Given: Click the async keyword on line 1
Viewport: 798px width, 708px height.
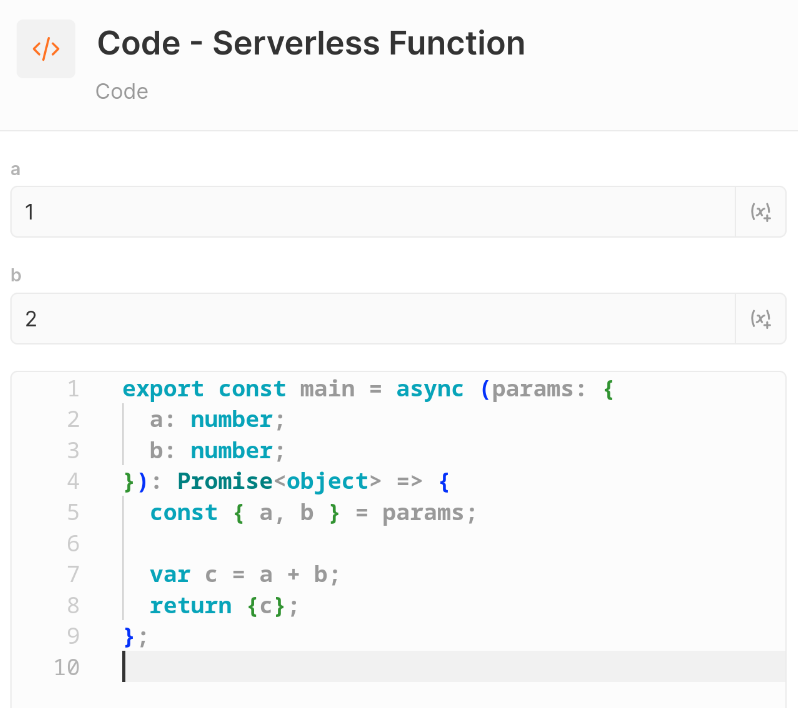Looking at the screenshot, I should [430, 389].
